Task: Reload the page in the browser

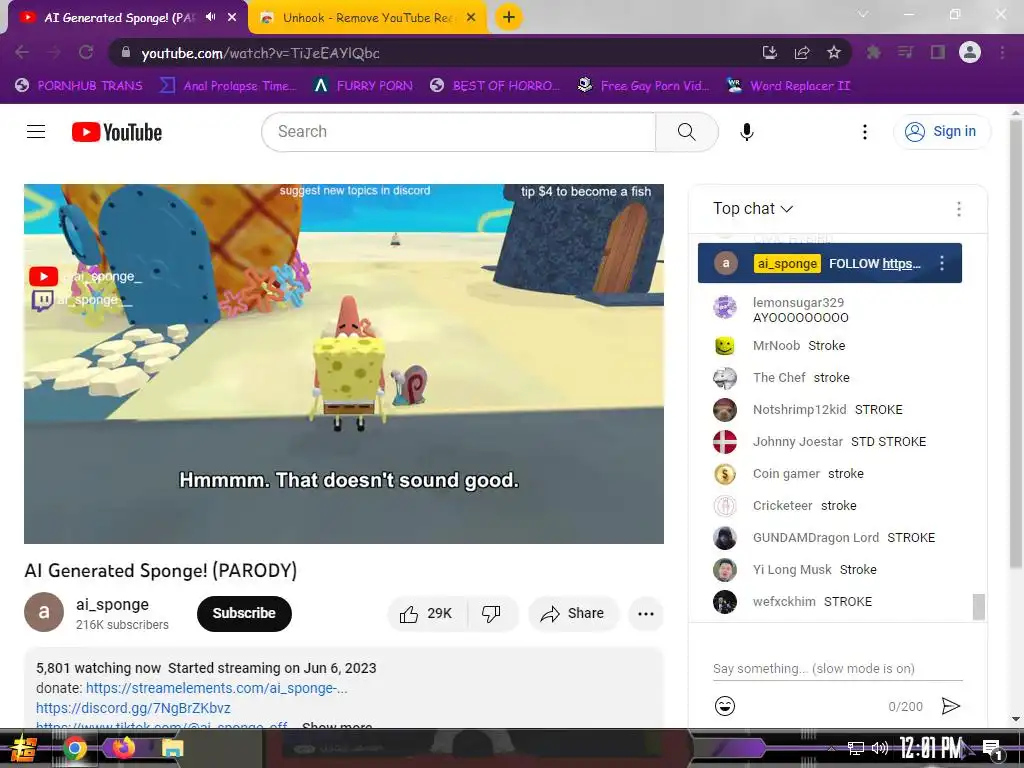Action: coord(86,52)
